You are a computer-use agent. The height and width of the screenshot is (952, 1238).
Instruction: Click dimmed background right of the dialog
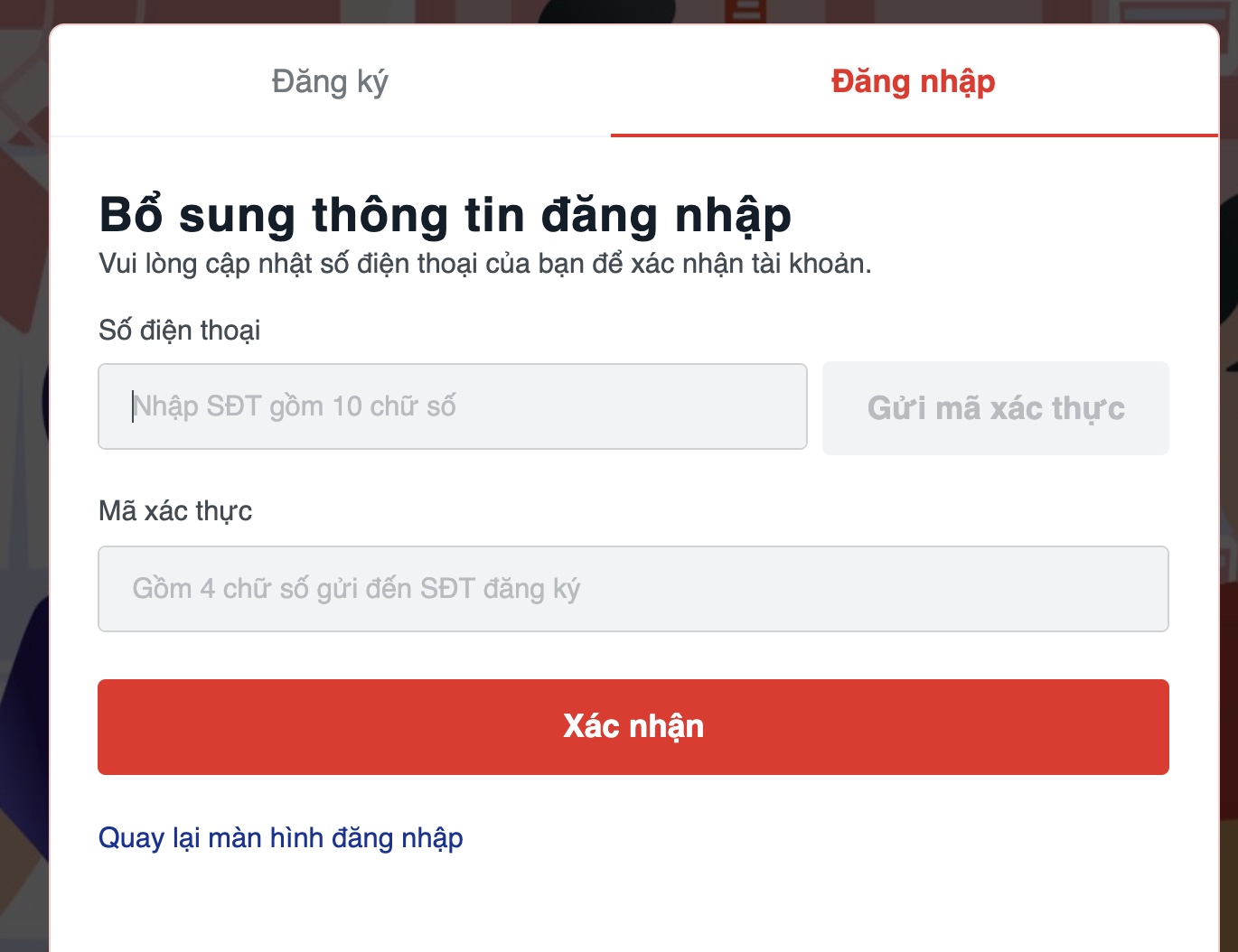pos(1229,542)
